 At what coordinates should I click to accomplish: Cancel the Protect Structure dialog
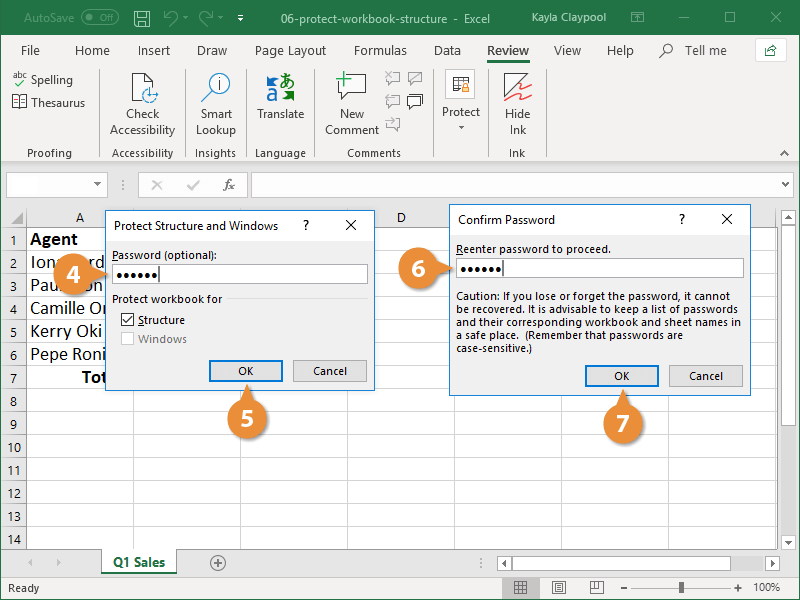point(329,370)
